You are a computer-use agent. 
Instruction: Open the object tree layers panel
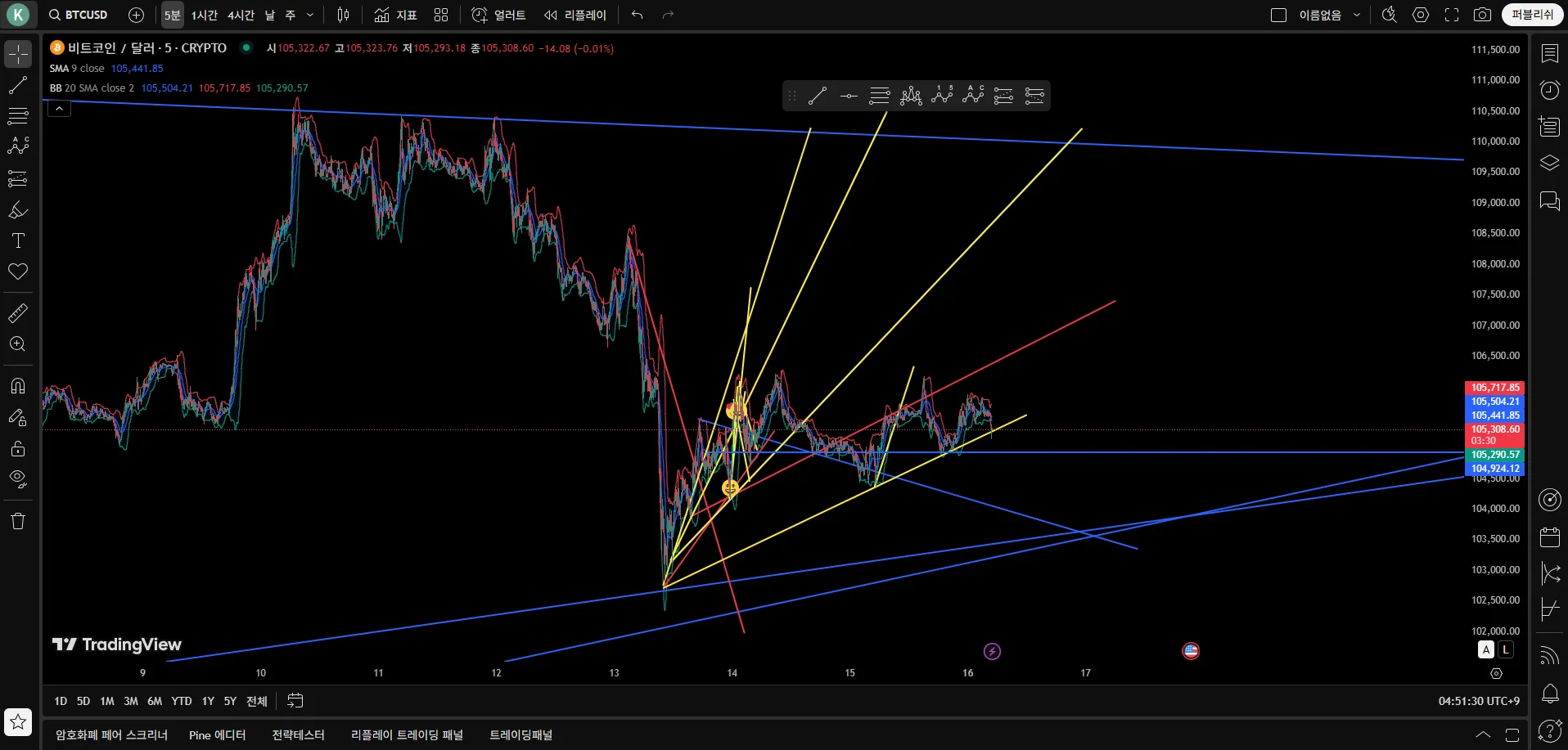click(1550, 163)
